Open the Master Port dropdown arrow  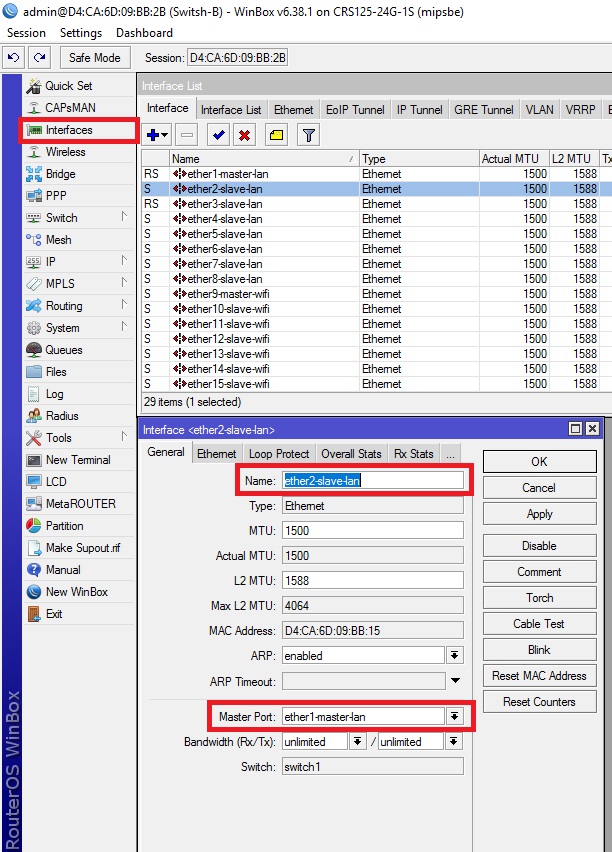[x=454, y=717]
